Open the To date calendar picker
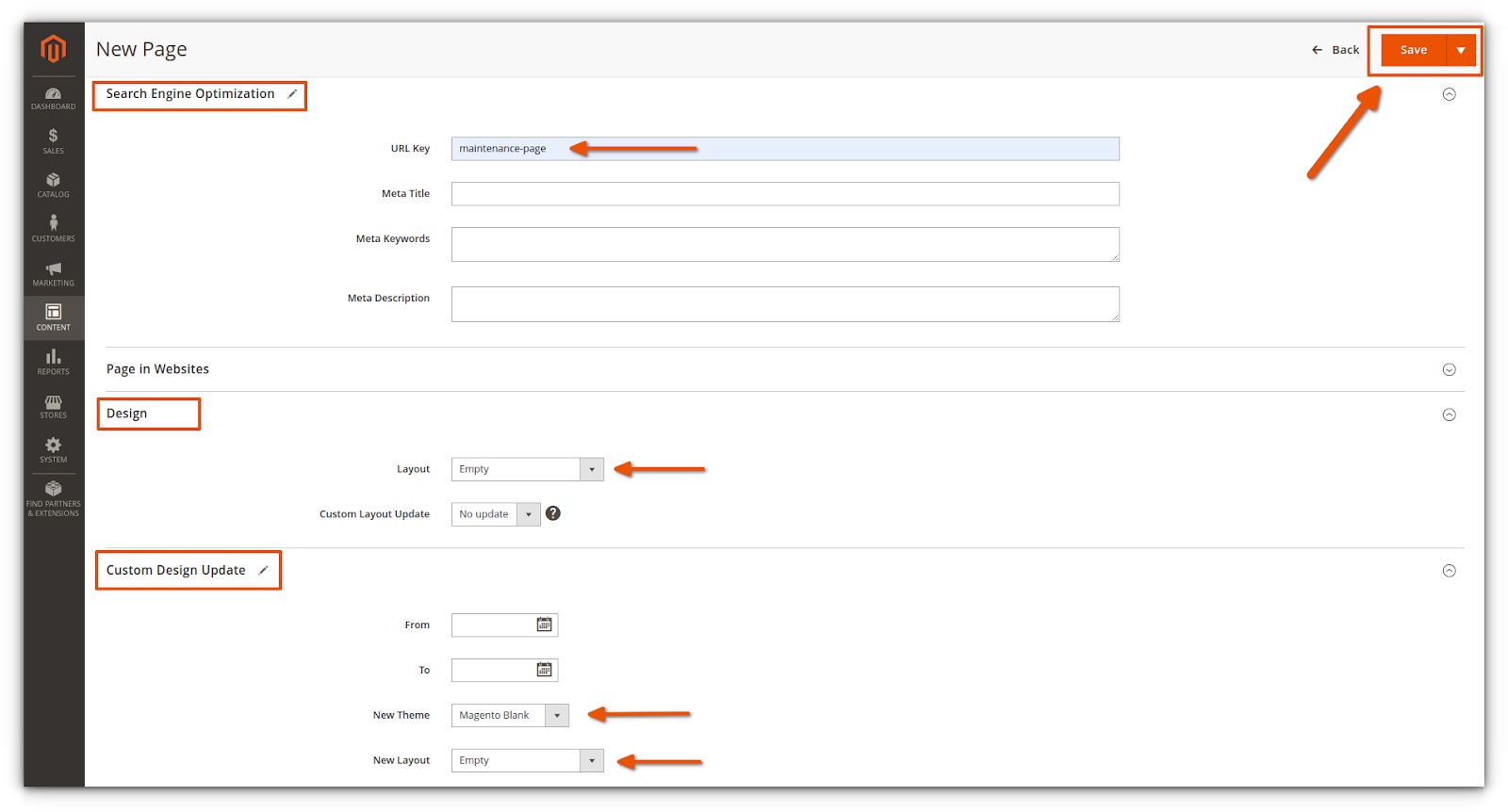 point(545,670)
